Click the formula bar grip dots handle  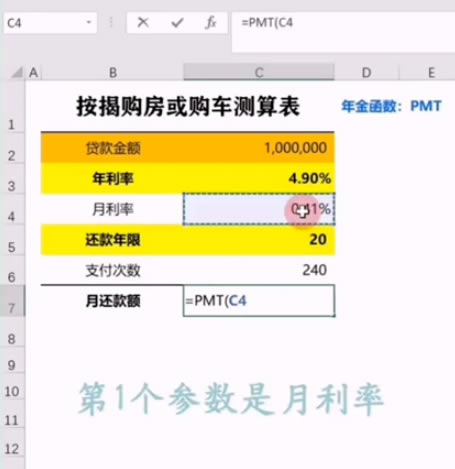click(111, 23)
